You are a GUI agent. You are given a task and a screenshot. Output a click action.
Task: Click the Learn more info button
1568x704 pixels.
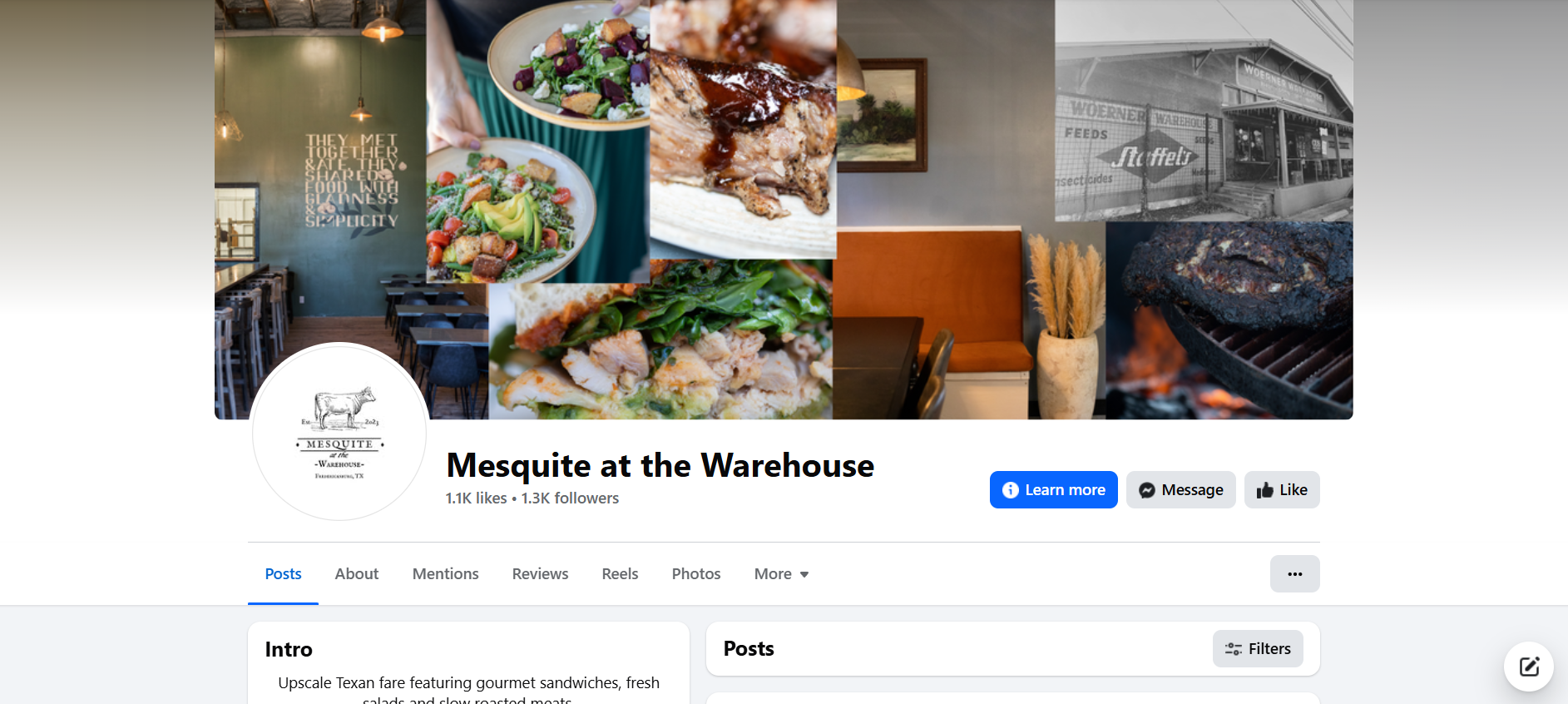(x=1054, y=490)
